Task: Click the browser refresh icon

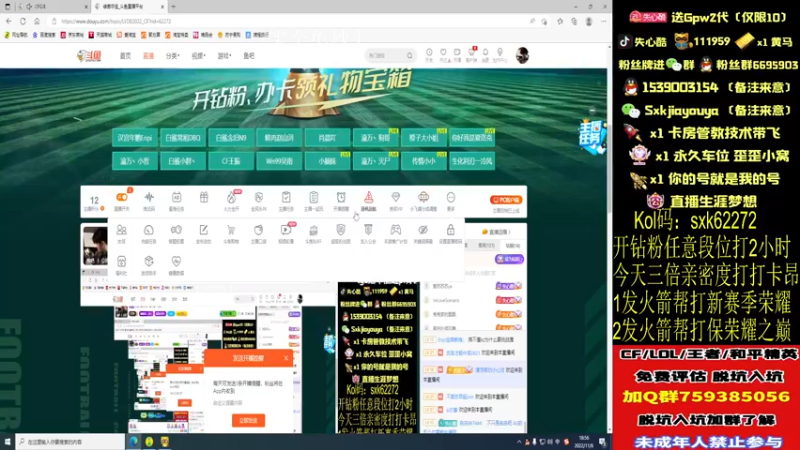Action: coord(23,21)
